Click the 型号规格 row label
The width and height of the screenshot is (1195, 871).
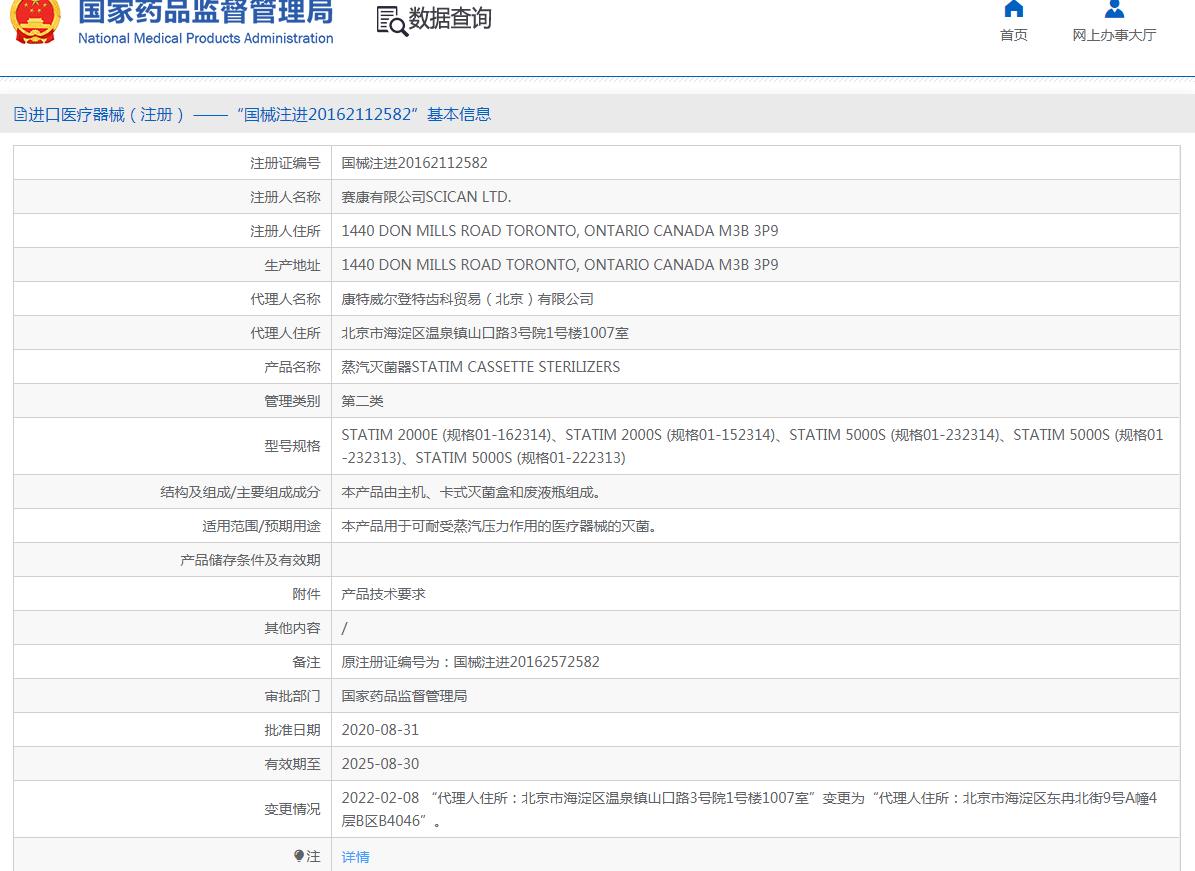tap(292, 446)
